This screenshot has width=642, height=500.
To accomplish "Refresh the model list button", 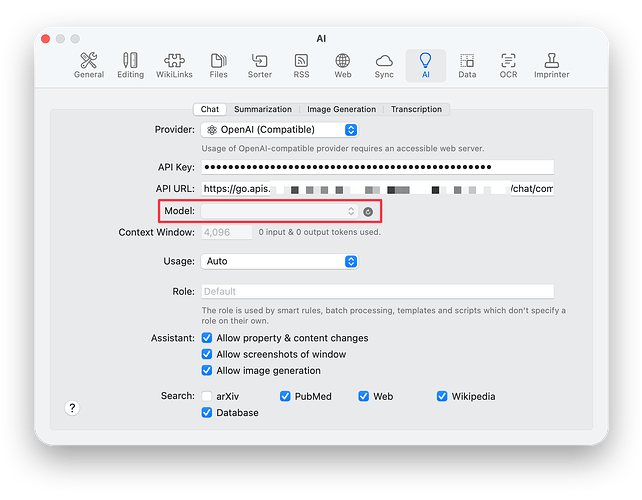I will tap(368, 211).
